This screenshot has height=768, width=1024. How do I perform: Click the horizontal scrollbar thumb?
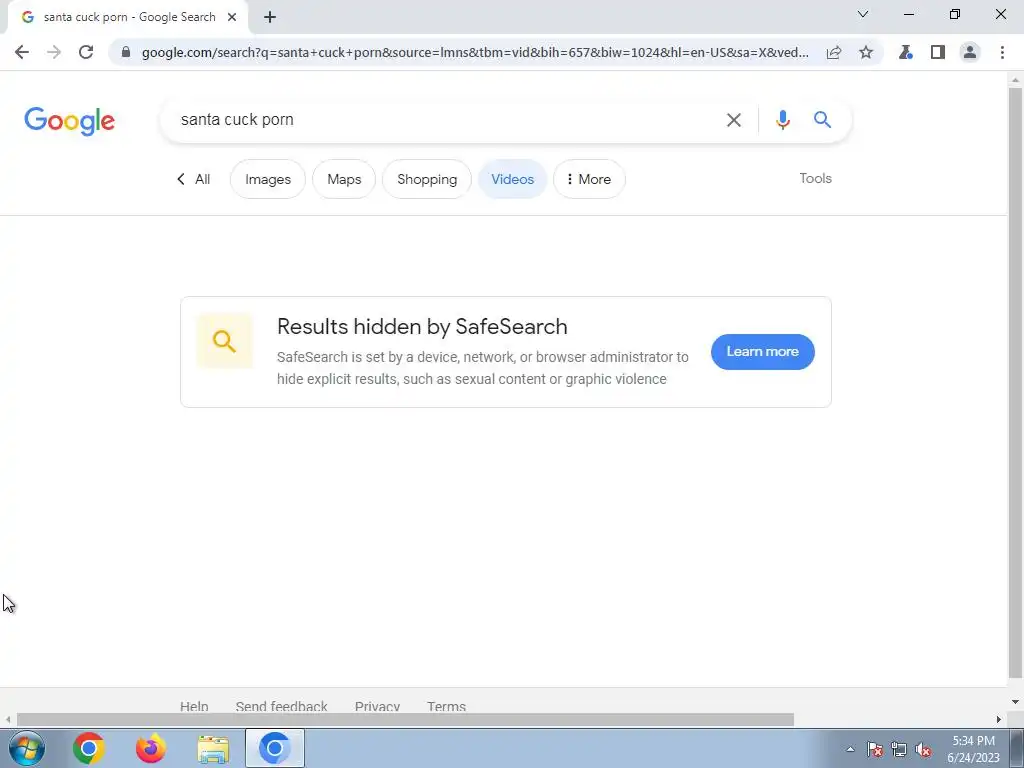(405, 720)
